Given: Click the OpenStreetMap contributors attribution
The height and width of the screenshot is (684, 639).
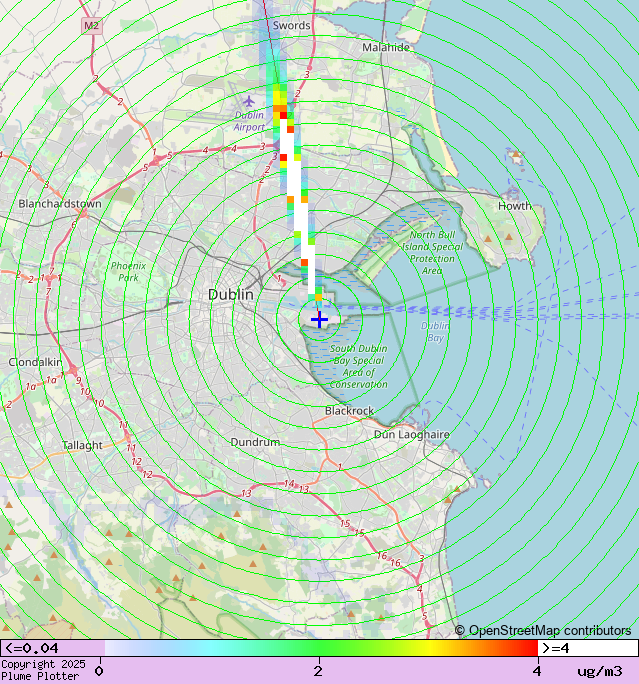Looking at the screenshot, I should pyautogui.click(x=543, y=631).
